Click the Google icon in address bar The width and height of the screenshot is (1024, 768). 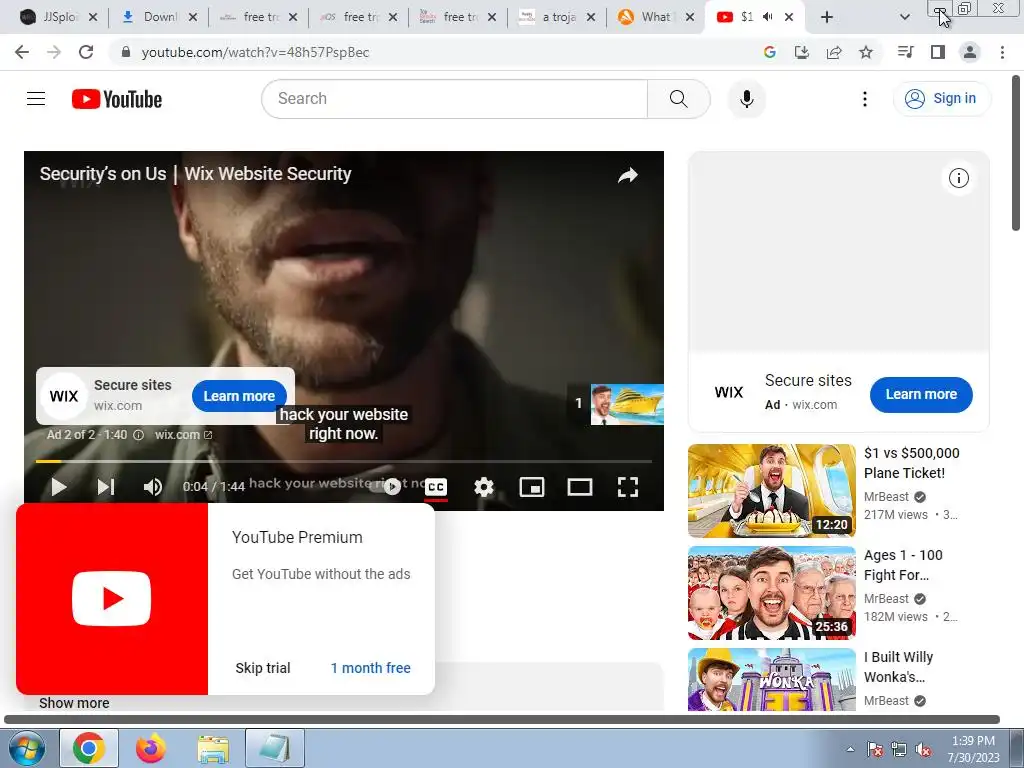pyautogui.click(x=769, y=52)
